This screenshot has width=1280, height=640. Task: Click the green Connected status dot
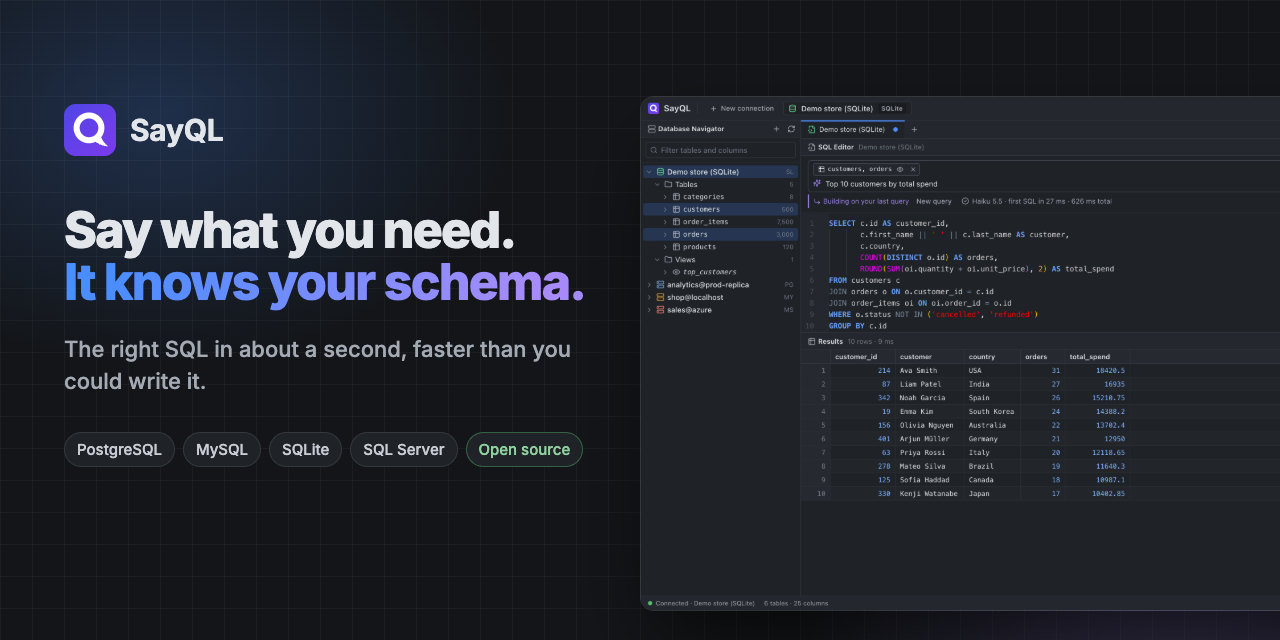point(650,603)
